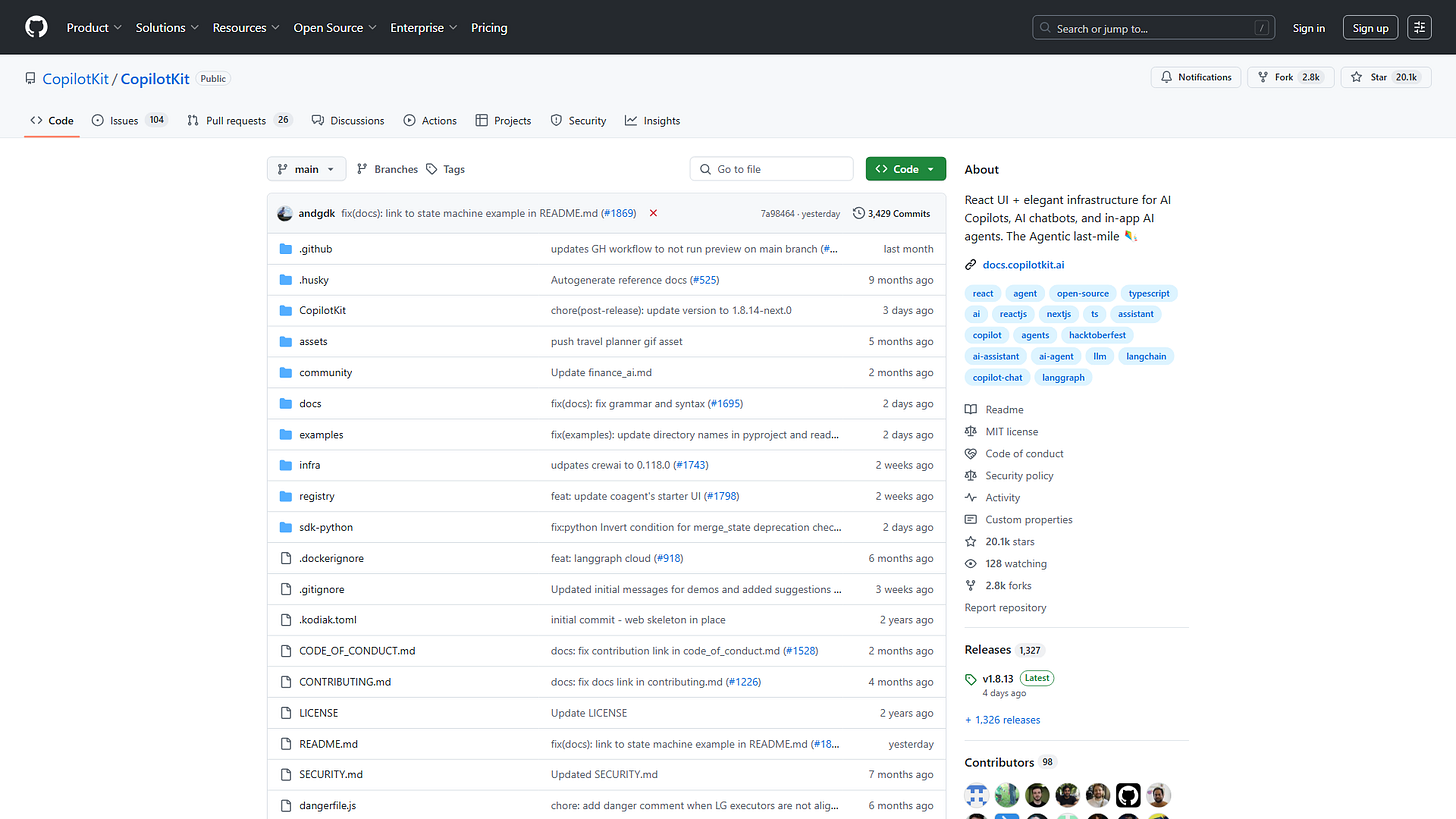Click the Activity pulse icon
This screenshot has height=819, width=1456.
click(x=971, y=498)
